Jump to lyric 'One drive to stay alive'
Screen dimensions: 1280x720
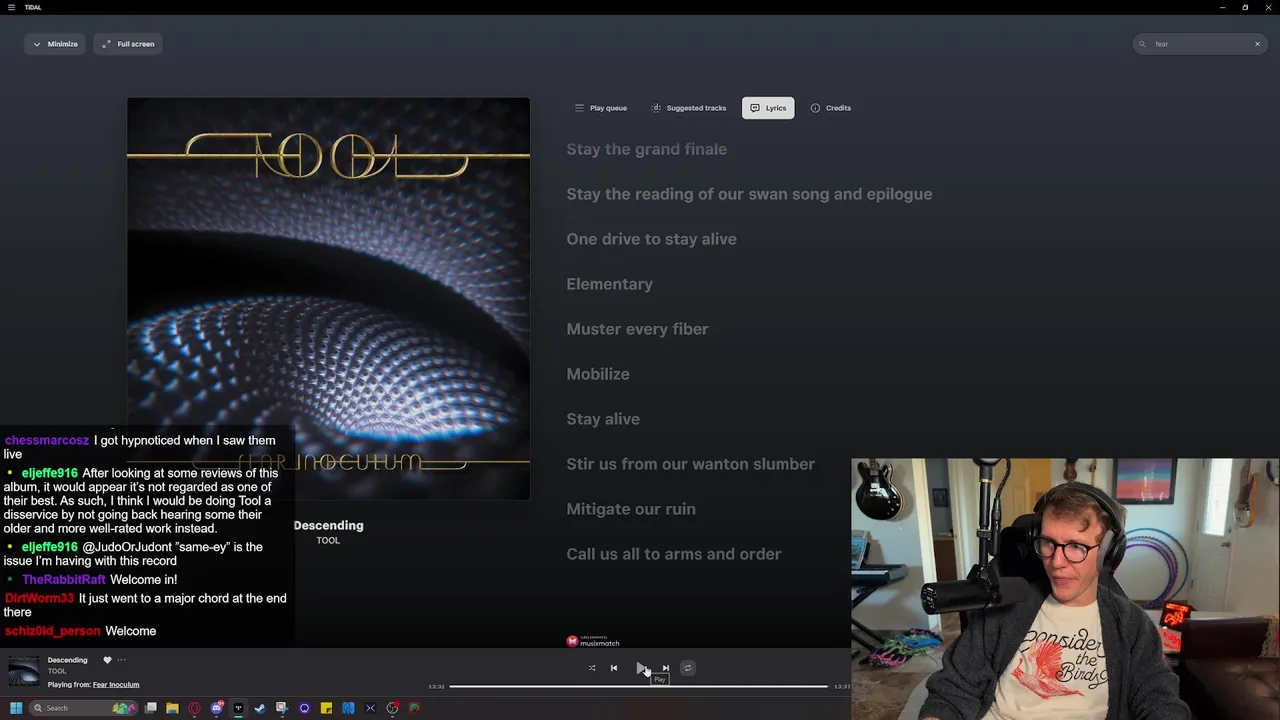[651, 239]
